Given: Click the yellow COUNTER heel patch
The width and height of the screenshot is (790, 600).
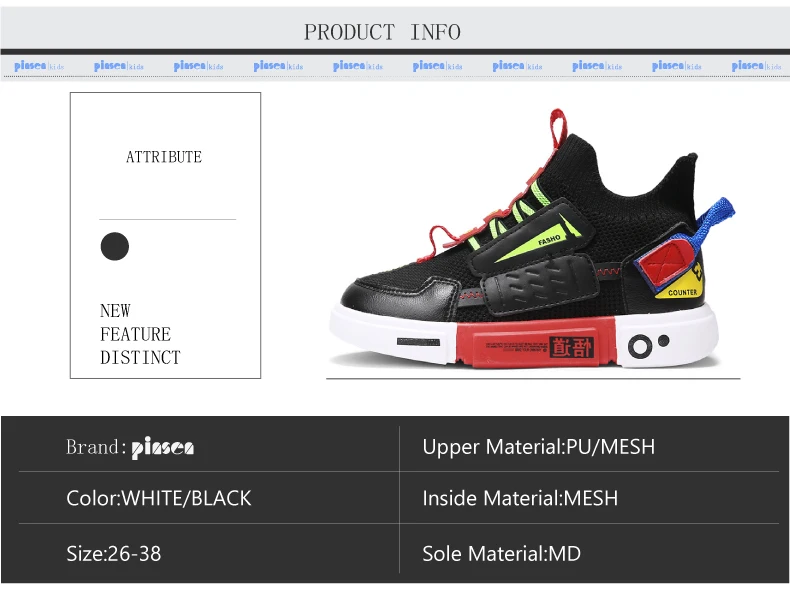Looking at the screenshot, I should coord(681,285).
